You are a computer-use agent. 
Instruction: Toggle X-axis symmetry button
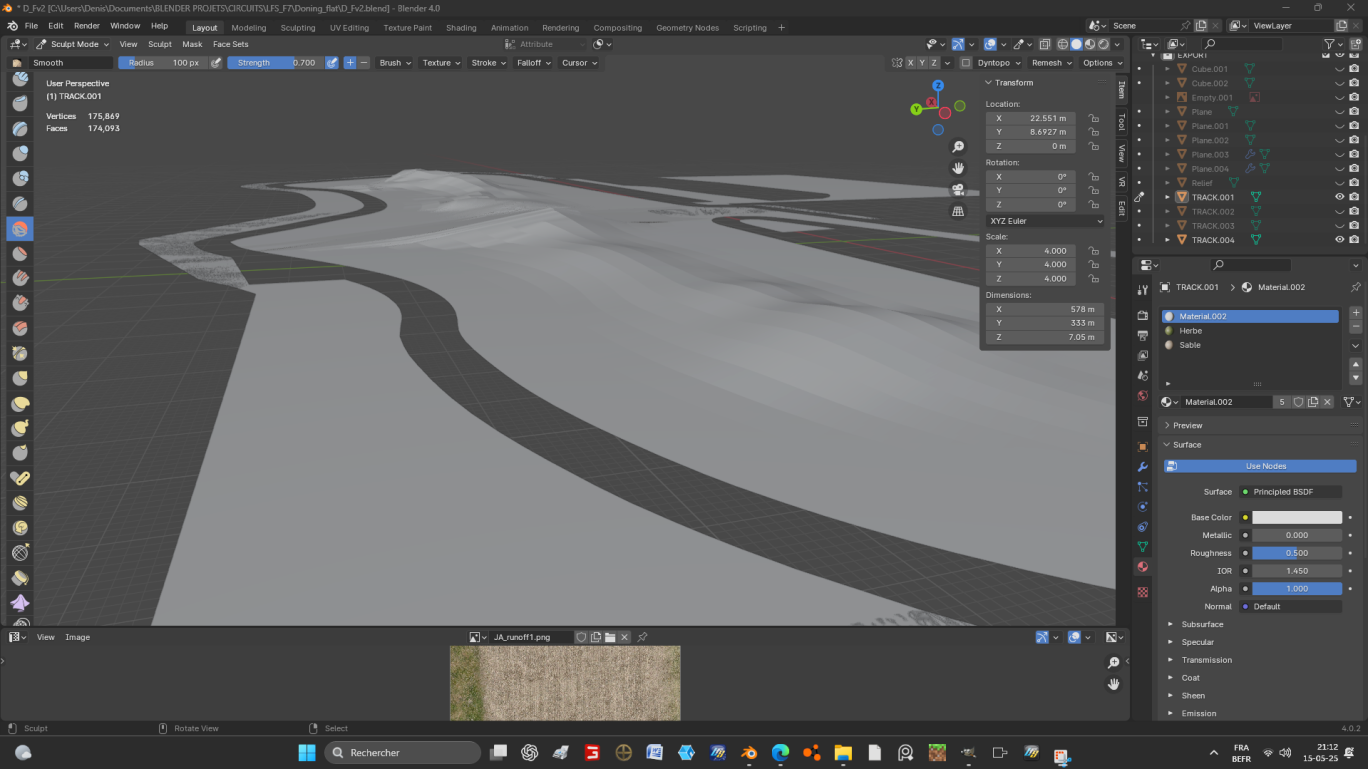click(910, 63)
